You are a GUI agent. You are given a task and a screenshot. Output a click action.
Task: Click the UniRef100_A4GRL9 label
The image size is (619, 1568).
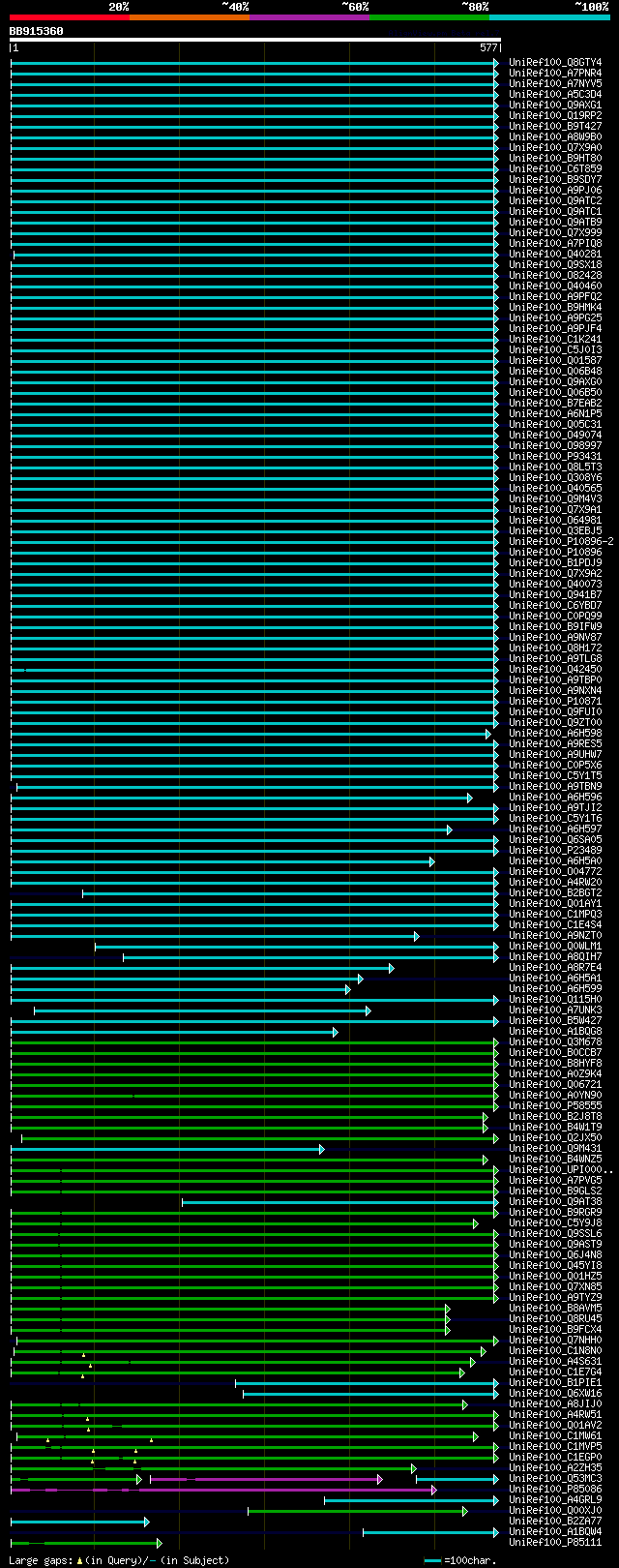pyautogui.click(x=555, y=1500)
